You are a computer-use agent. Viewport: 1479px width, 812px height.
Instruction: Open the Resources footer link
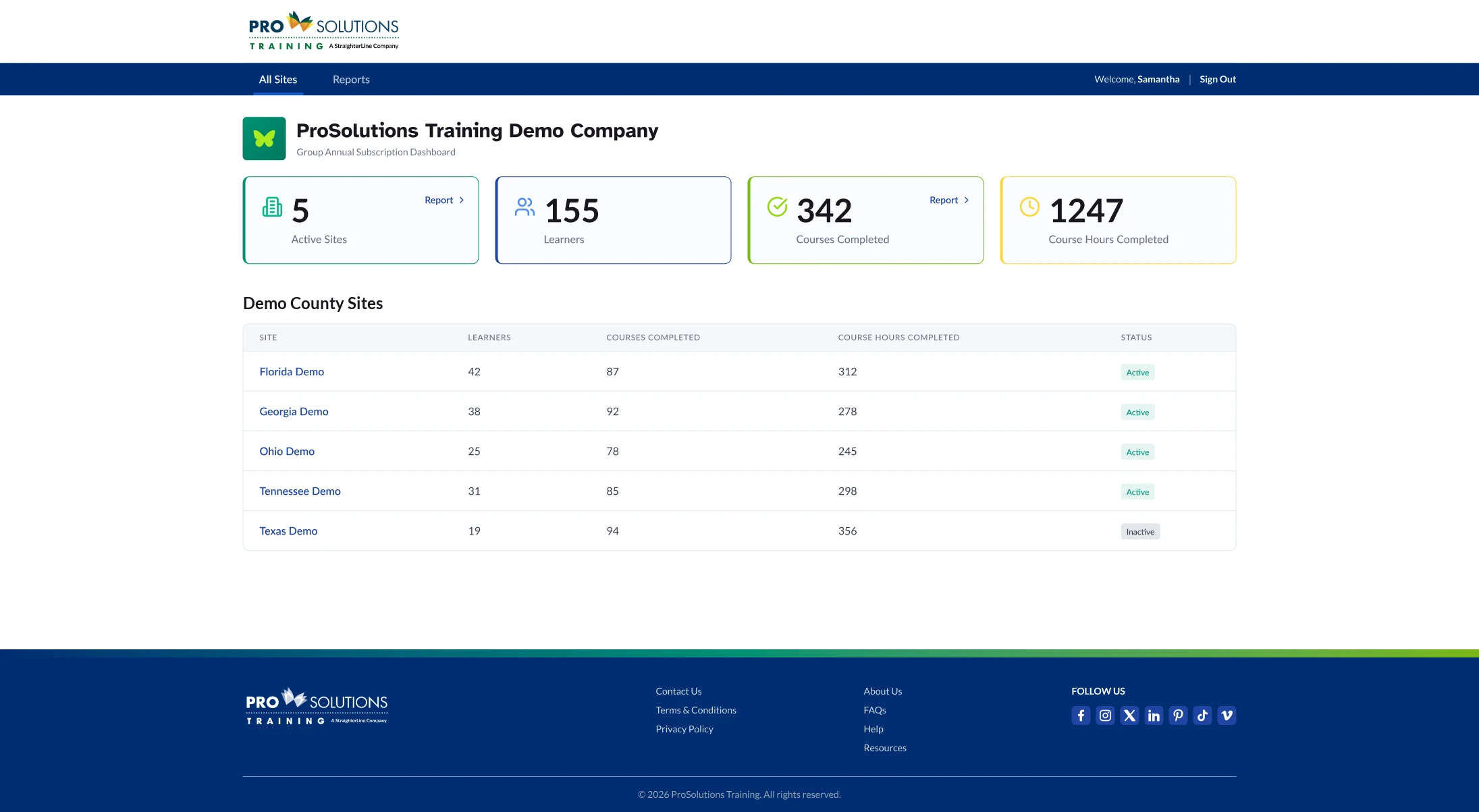pyautogui.click(x=885, y=748)
